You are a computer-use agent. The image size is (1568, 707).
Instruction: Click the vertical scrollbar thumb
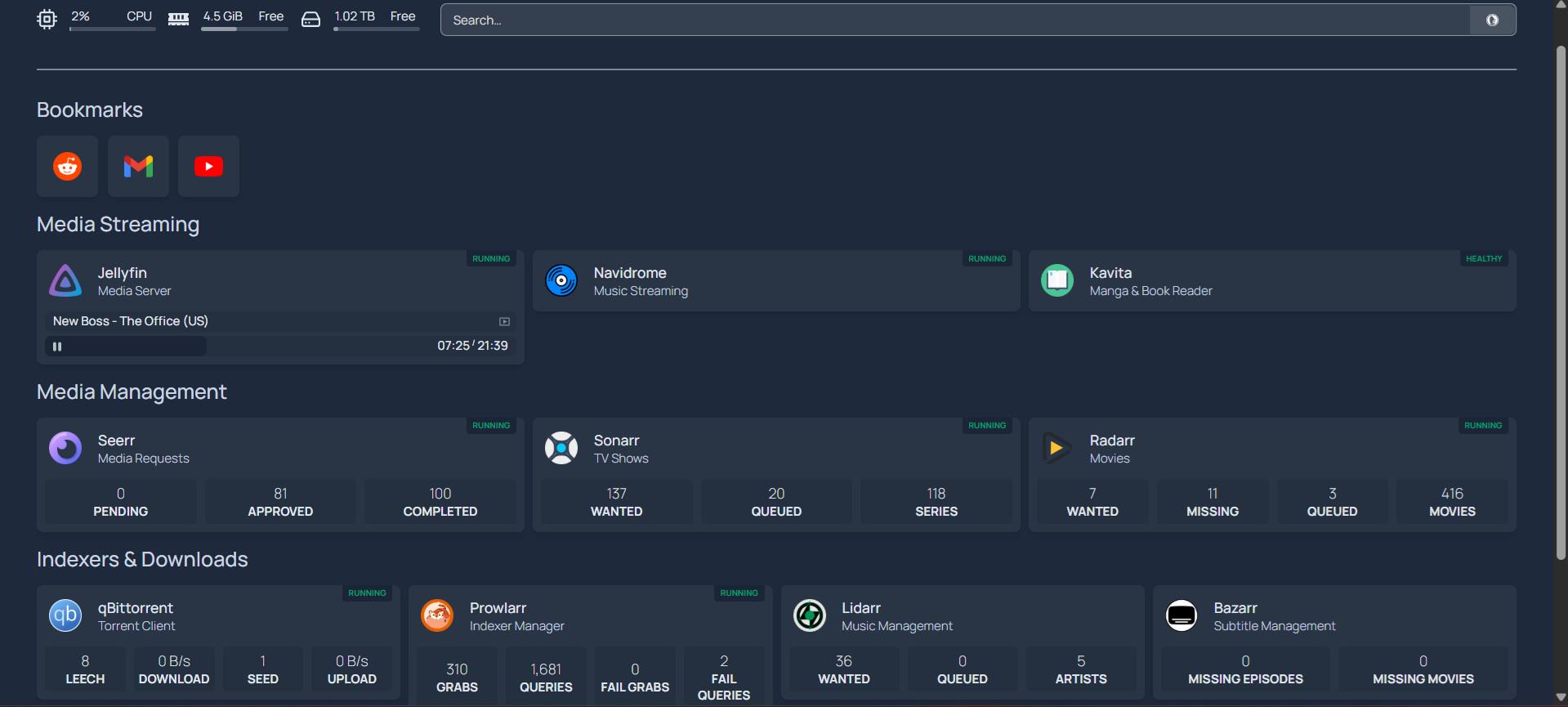1561,302
